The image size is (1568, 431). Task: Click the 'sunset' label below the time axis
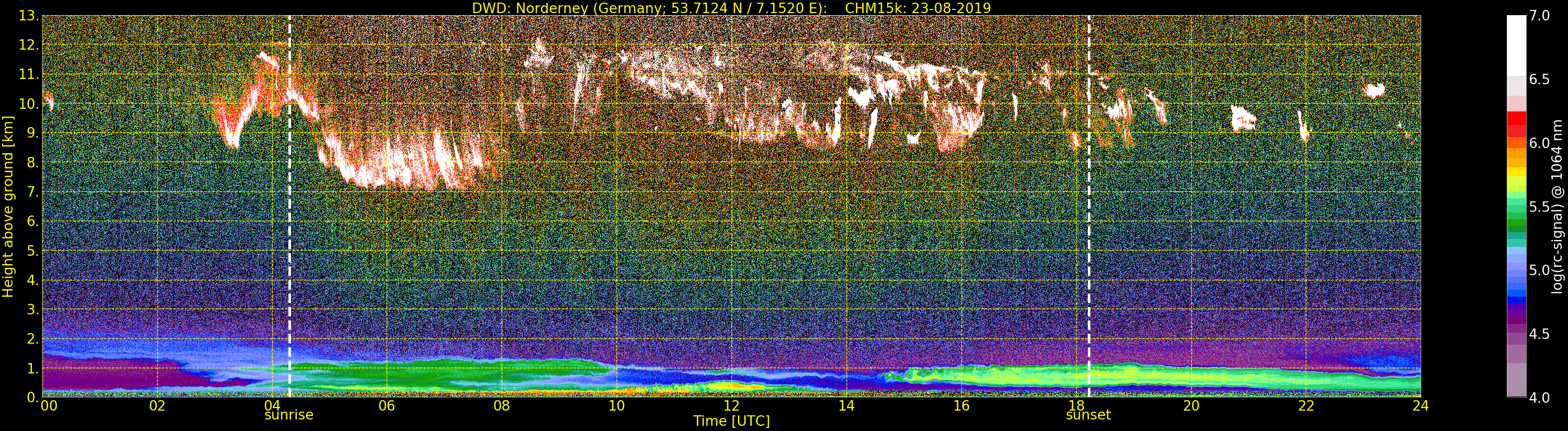tap(1088, 415)
